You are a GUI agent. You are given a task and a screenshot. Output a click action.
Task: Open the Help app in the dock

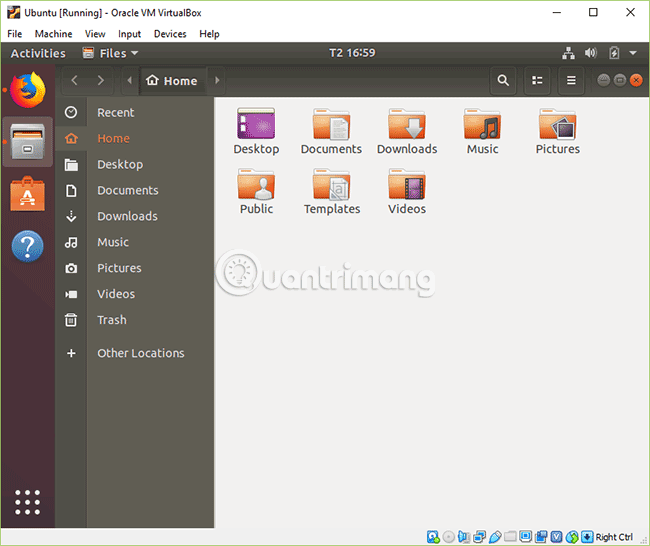click(28, 246)
